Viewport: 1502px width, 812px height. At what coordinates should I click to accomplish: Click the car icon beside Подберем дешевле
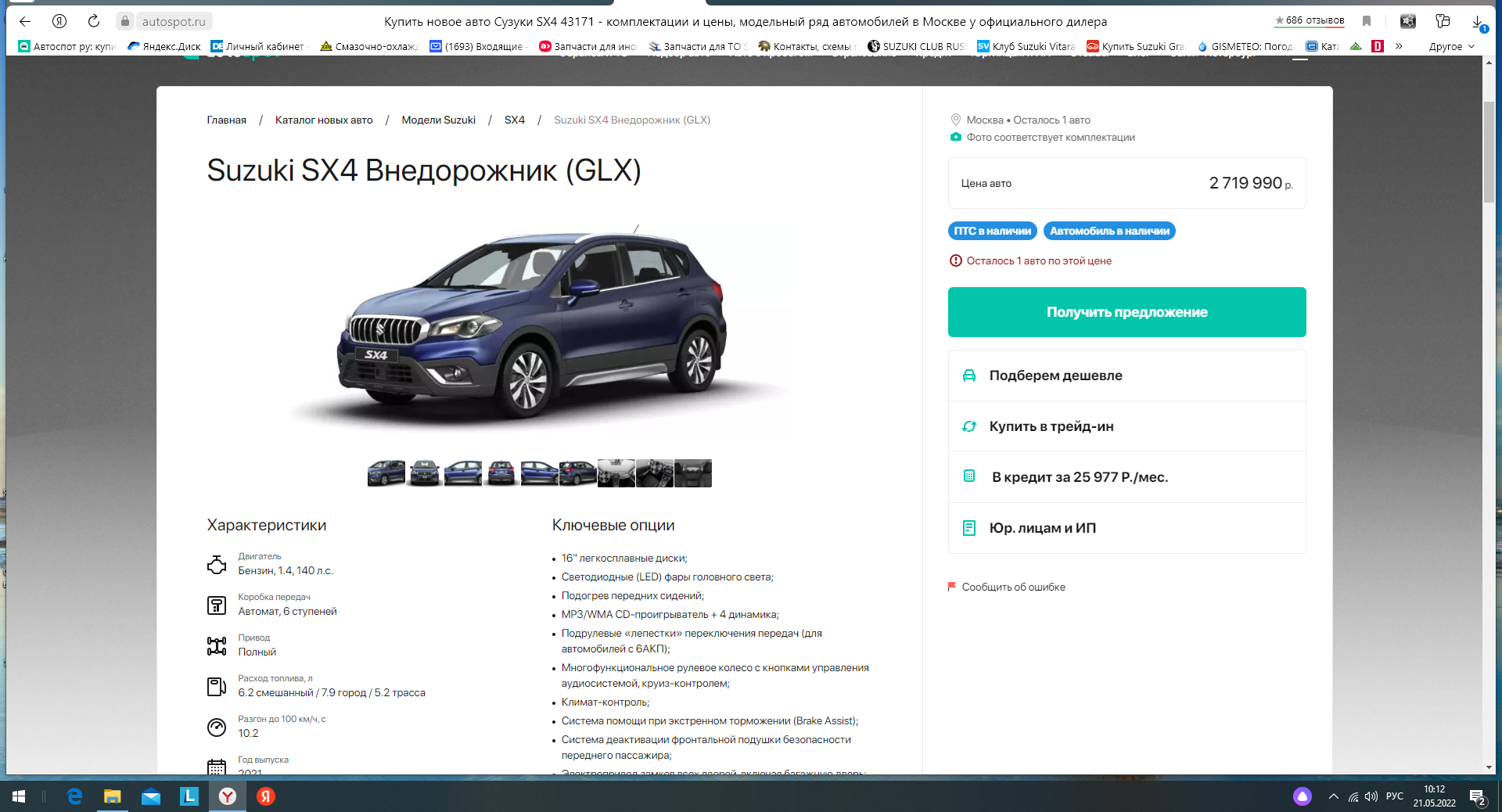(x=968, y=375)
